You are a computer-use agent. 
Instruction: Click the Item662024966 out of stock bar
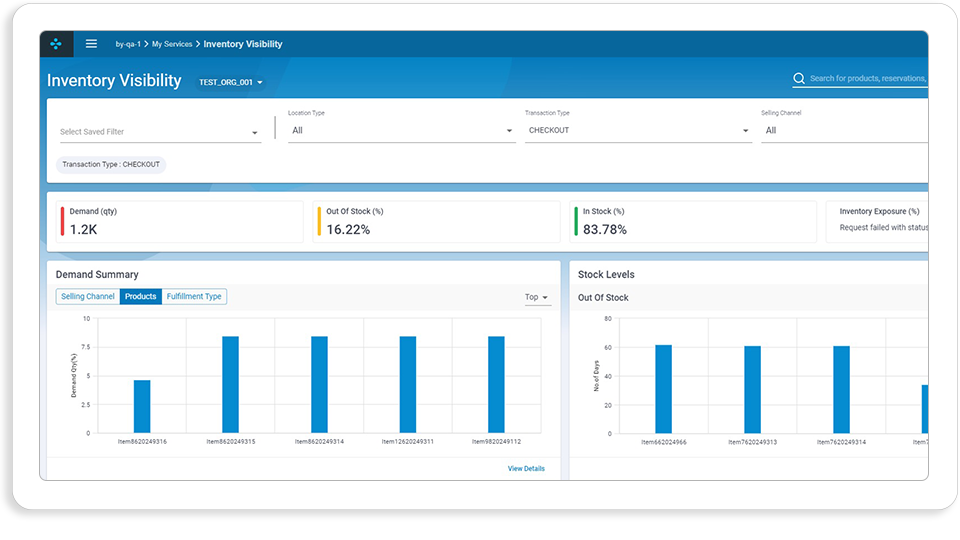(x=664, y=389)
